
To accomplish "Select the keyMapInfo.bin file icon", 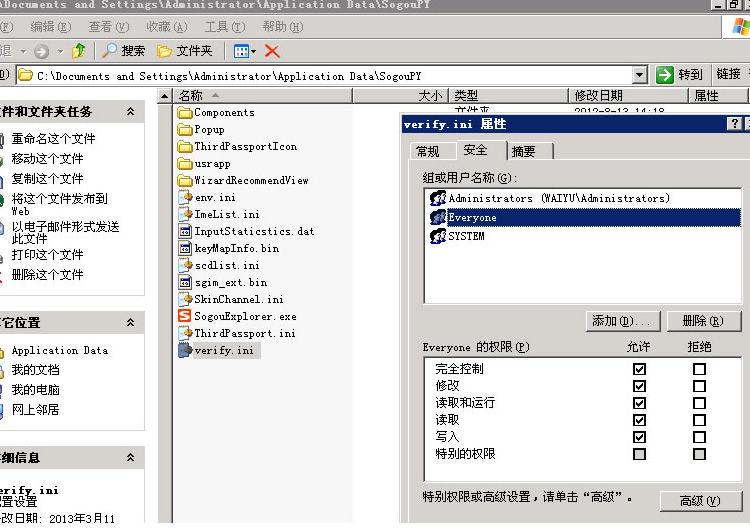I will (x=185, y=248).
